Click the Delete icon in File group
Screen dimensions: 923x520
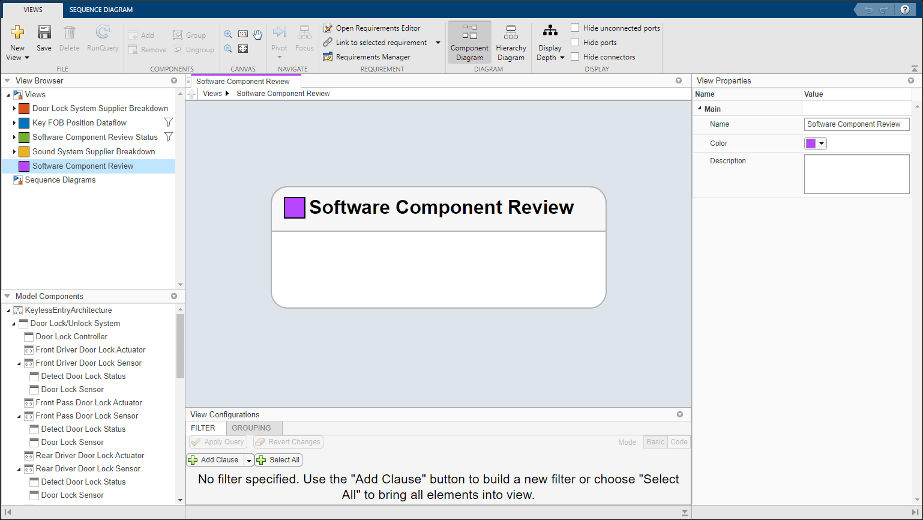click(x=69, y=32)
